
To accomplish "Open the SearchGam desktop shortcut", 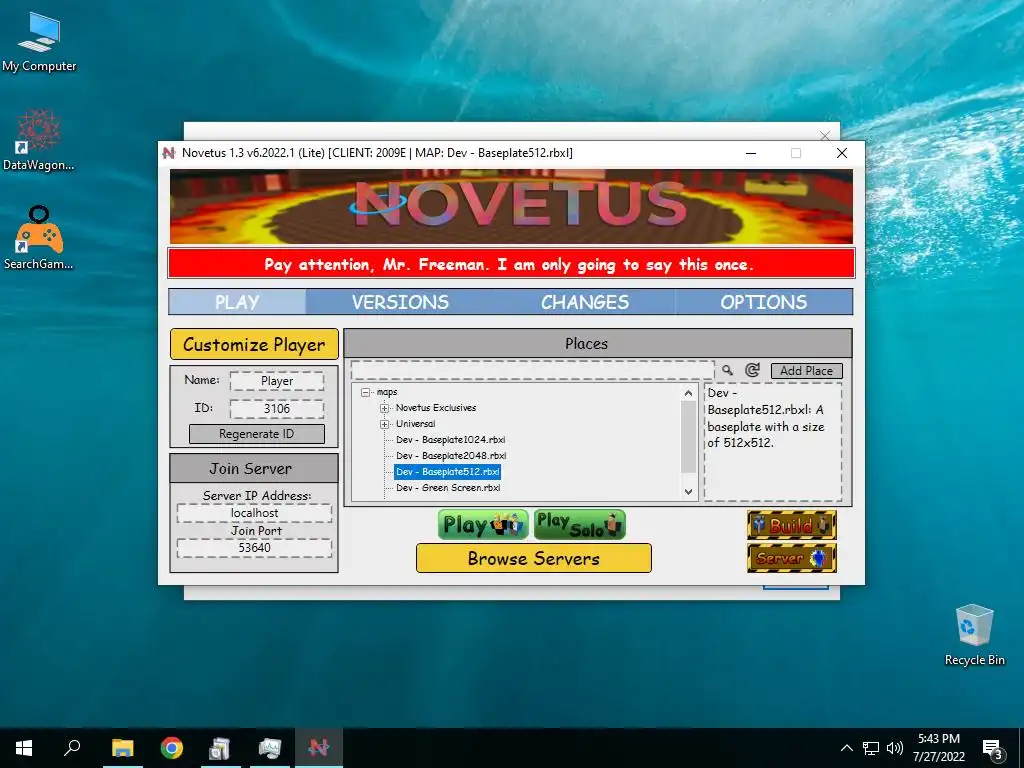I will pos(39,238).
